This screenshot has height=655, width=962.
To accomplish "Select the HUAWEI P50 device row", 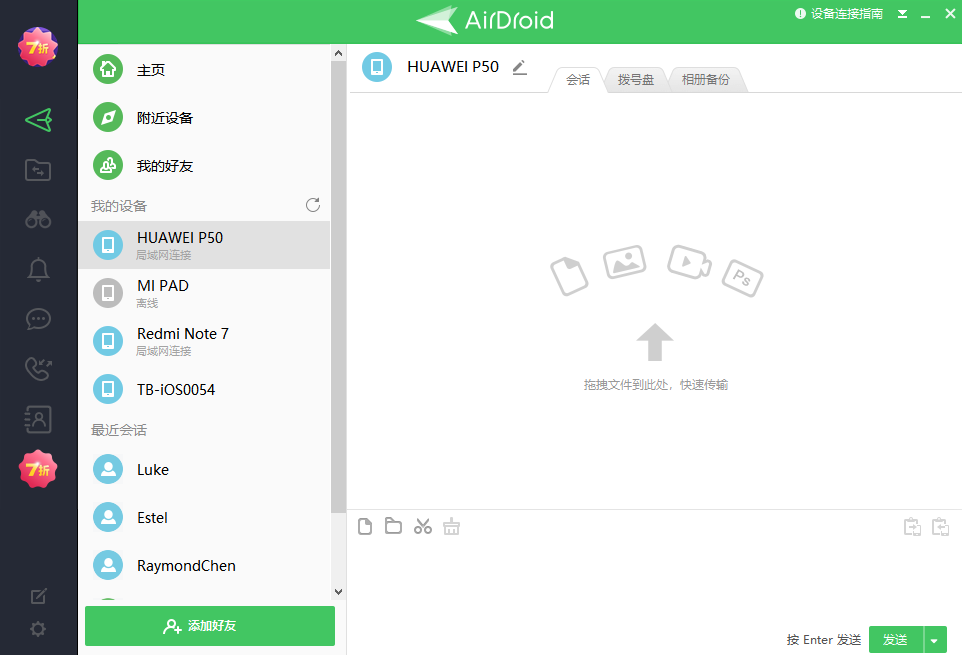I will point(204,245).
